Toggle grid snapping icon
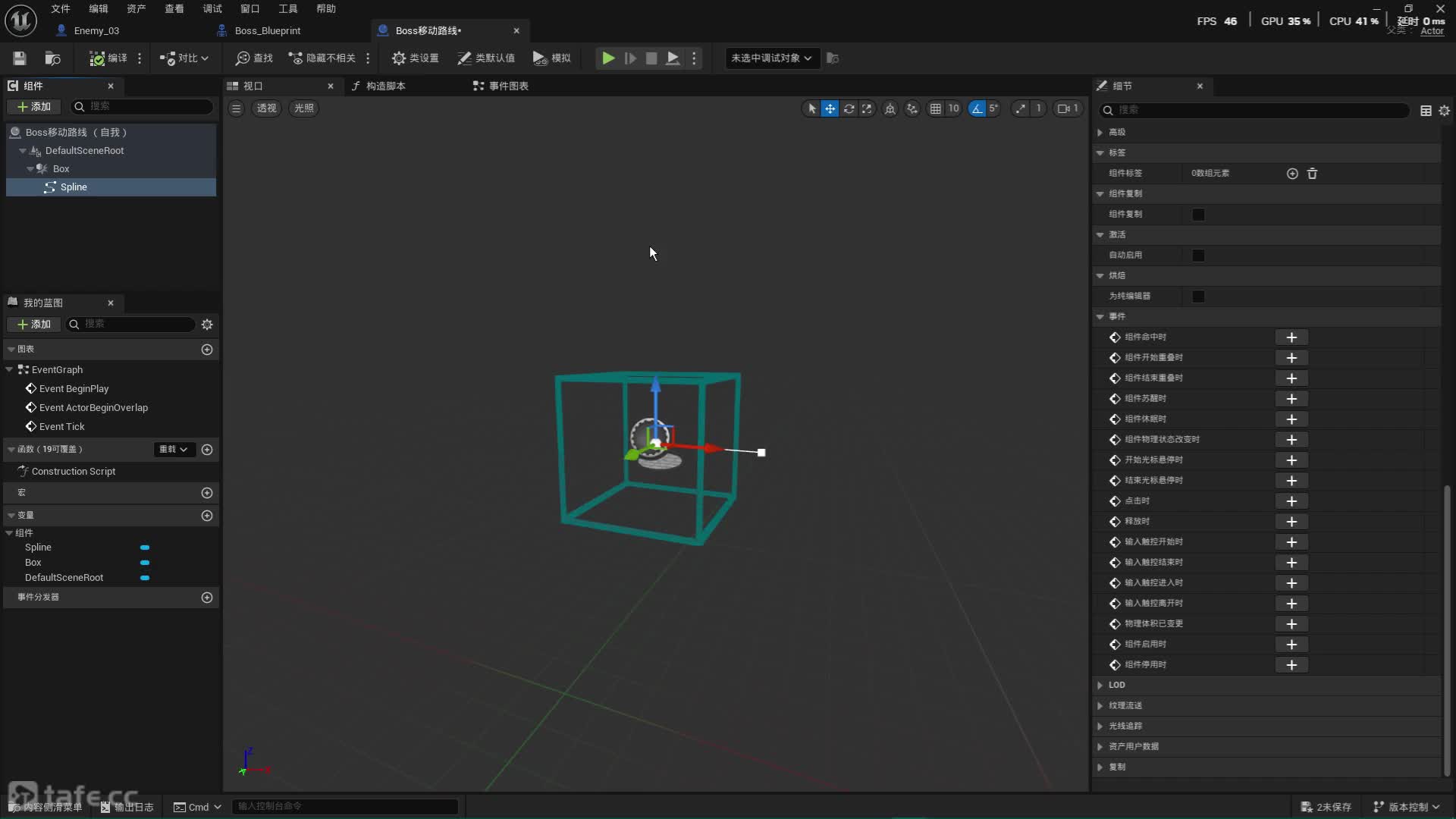Image resolution: width=1456 pixels, height=819 pixels. pos(936,108)
